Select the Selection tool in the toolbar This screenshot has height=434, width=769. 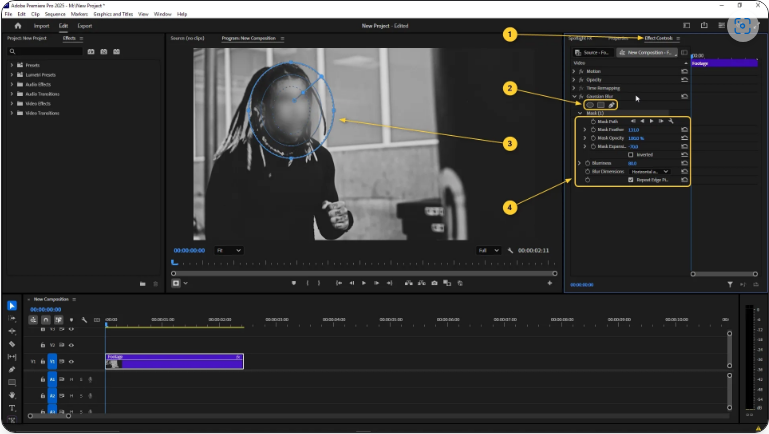[12, 306]
